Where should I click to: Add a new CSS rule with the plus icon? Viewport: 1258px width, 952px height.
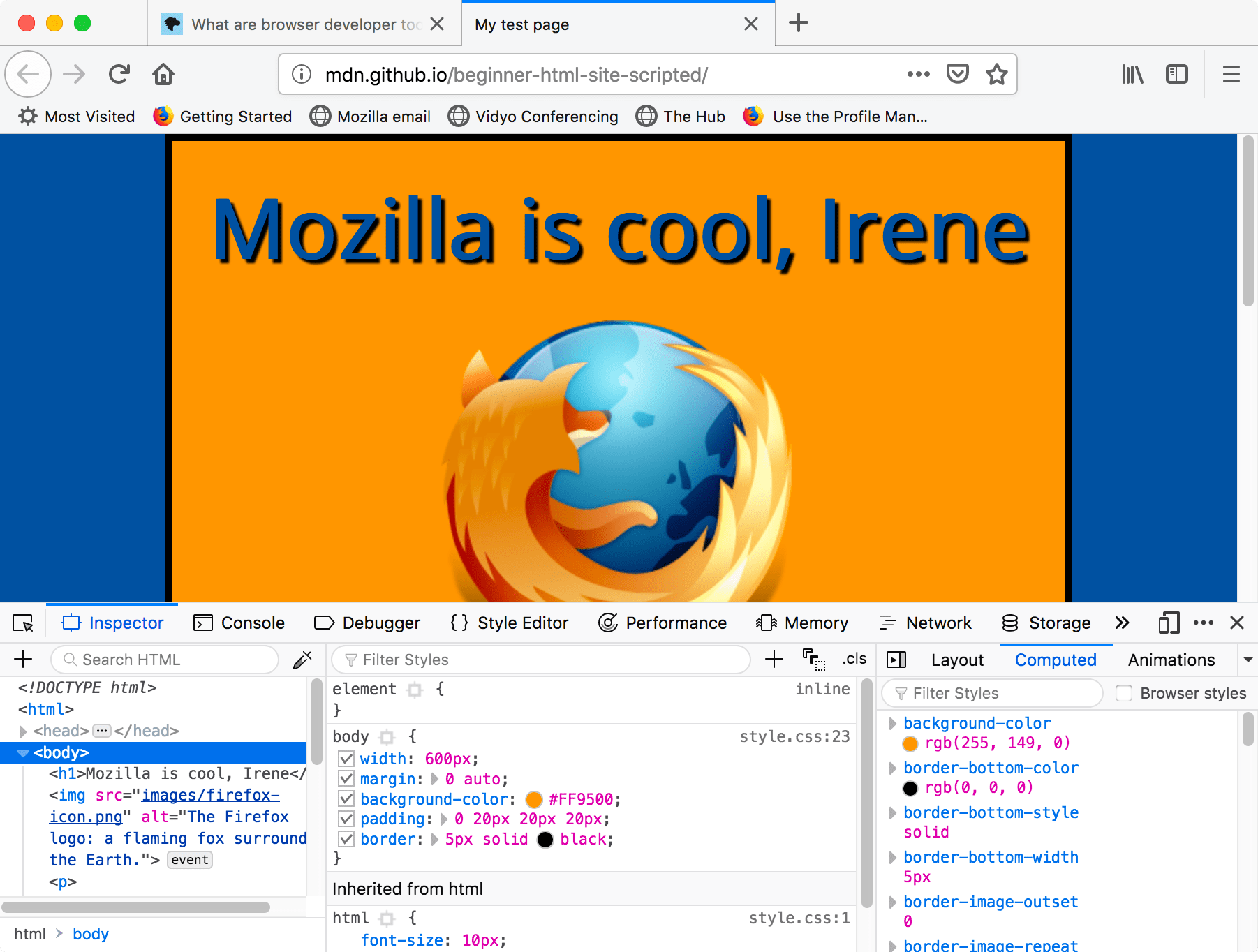coord(774,659)
